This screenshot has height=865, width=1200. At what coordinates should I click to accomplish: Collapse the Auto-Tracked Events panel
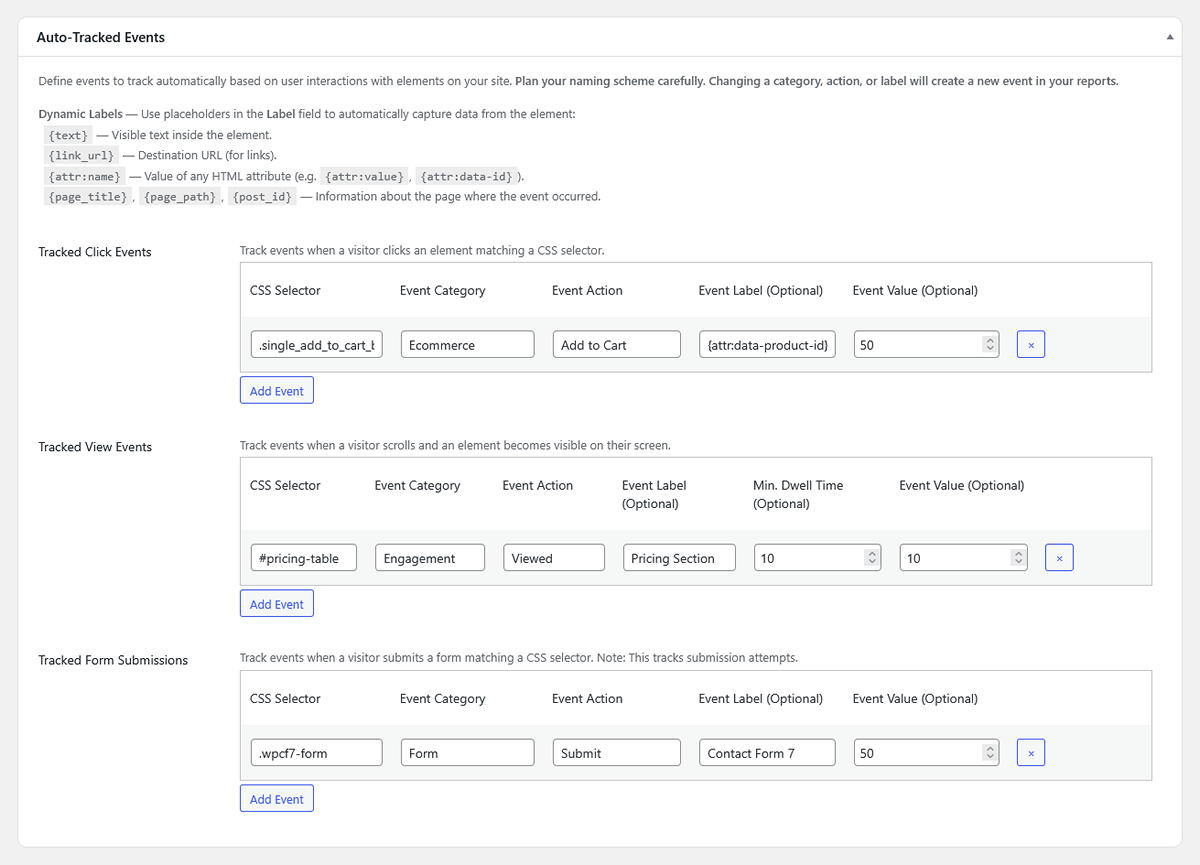coord(1168,36)
